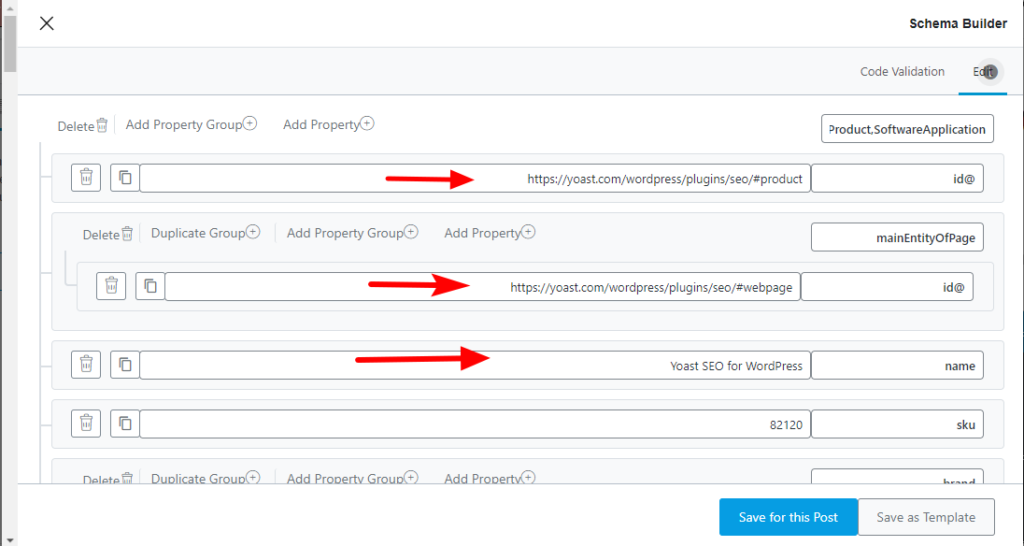Close the Schema Builder with the X
Viewport: 1024px width, 546px height.
(x=46, y=23)
